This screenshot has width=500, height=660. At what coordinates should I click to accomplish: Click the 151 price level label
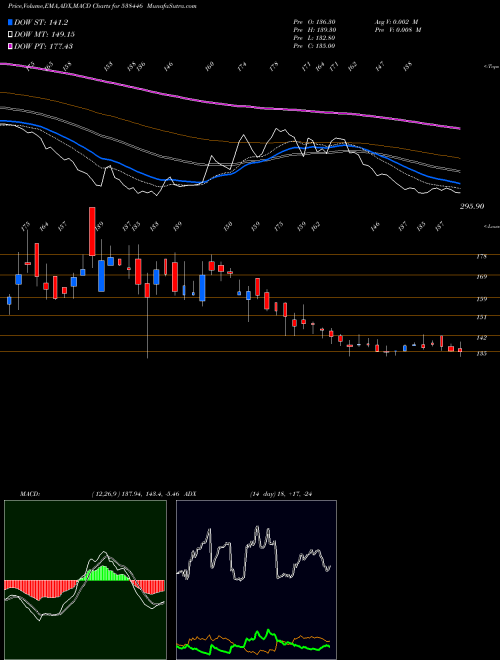click(x=481, y=317)
